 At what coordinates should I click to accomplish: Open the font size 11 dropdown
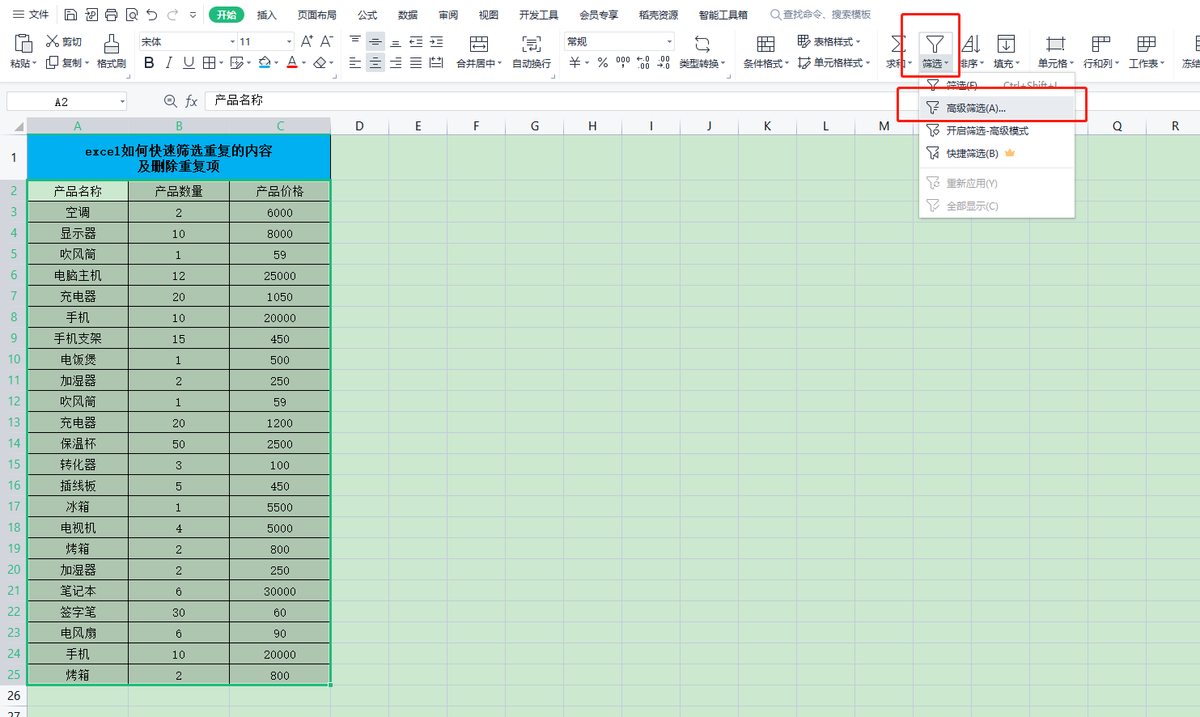[x=289, y=42]
